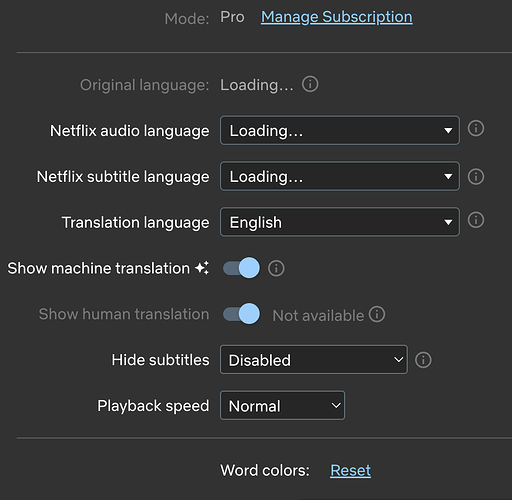512x500 pixels.
Task: Open the Manage Subscription link
Action: point(337,17)
